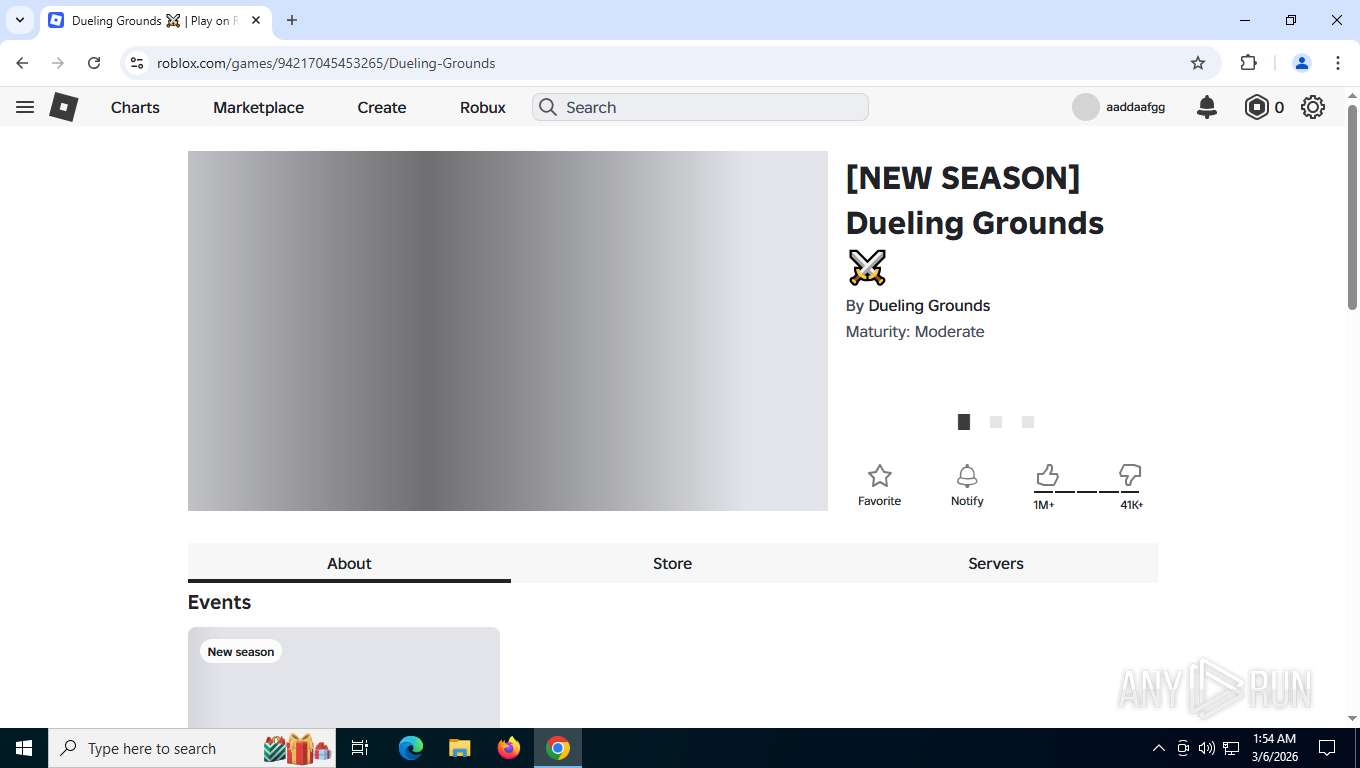Open a new browser tab
This screenshot has height=768, width=1360.
coord(292,20)
